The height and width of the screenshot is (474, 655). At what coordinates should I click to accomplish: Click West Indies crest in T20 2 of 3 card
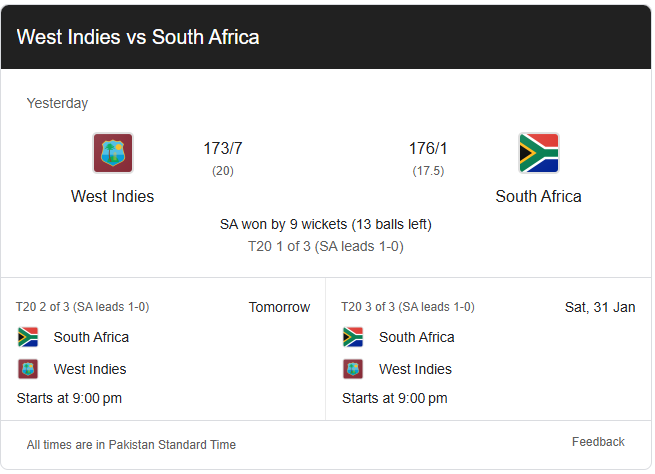[28, 369]
